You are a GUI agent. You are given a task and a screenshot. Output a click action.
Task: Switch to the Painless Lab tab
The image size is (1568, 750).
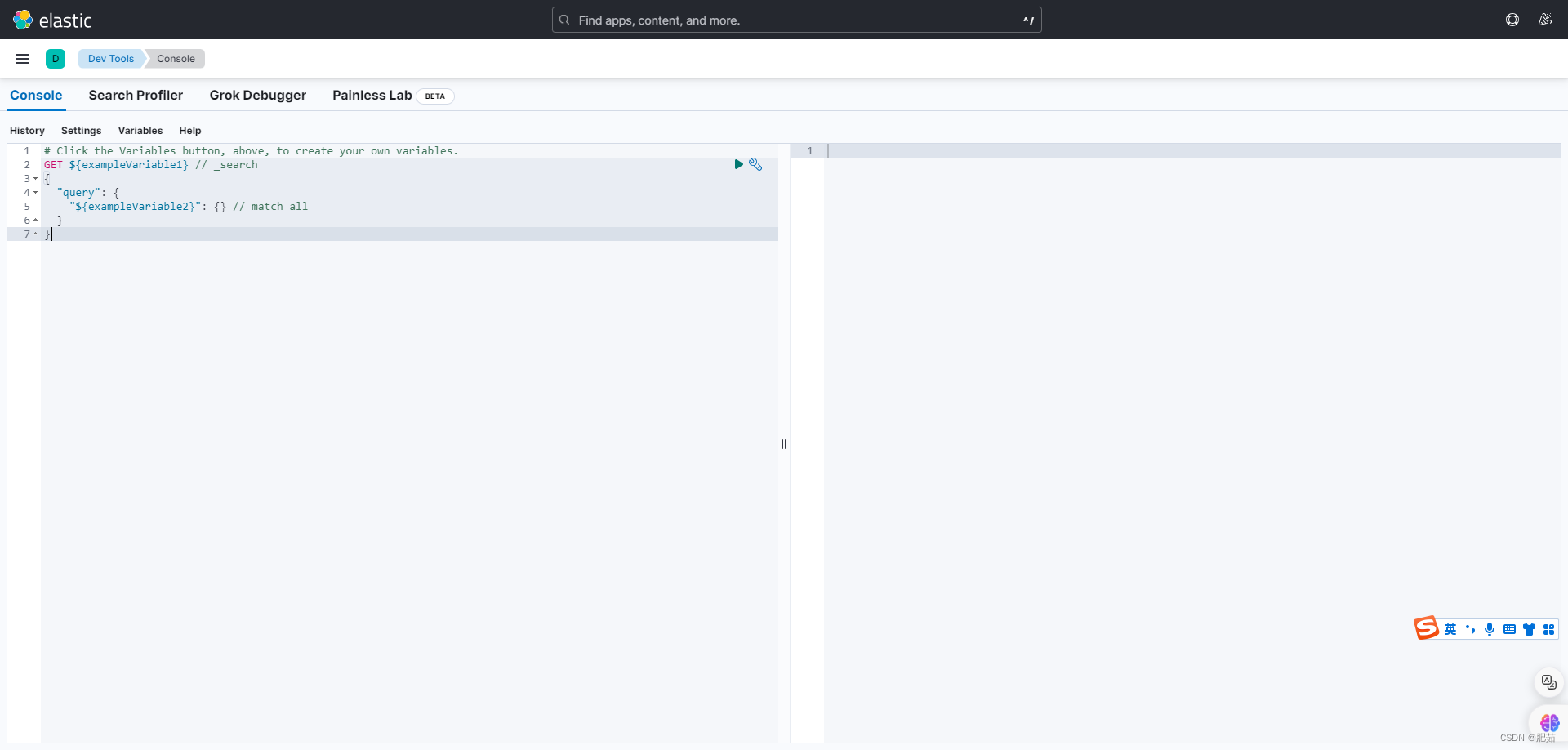[372, 95]
